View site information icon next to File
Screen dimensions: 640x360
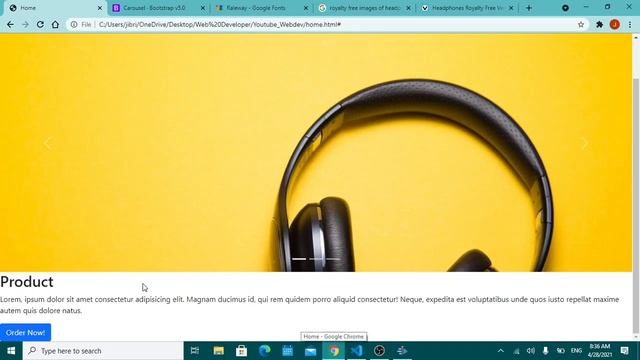click(x=74, y=24)
